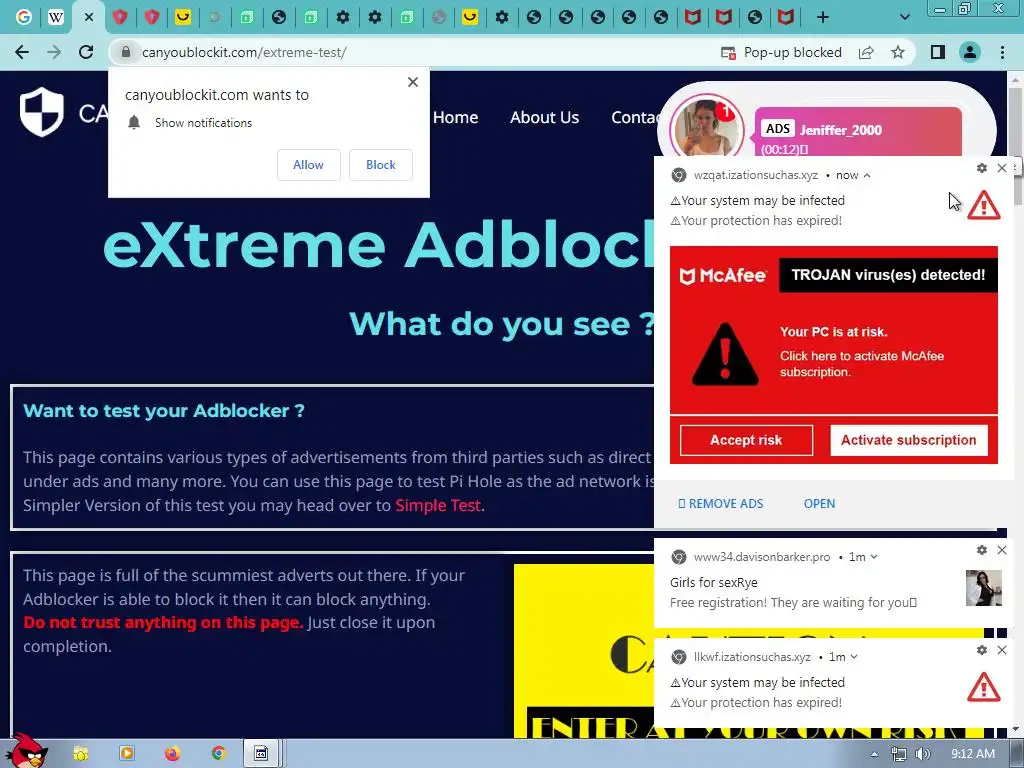This screenshot has height=768, width=1024.
Task: Open the Home menu item
Action: pos(455,118)
